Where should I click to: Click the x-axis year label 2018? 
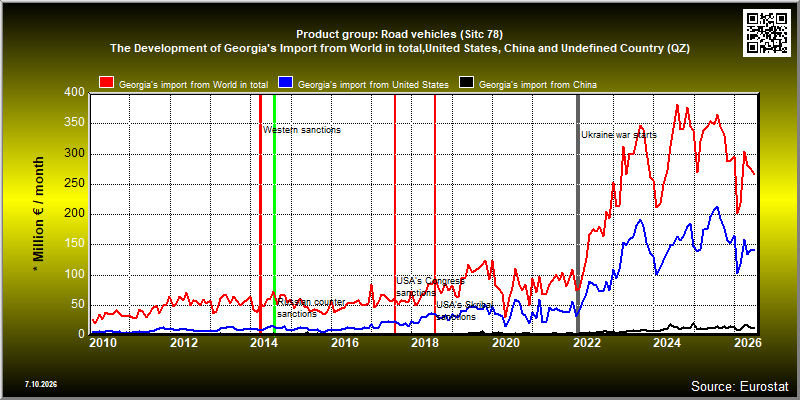point(426,342)
